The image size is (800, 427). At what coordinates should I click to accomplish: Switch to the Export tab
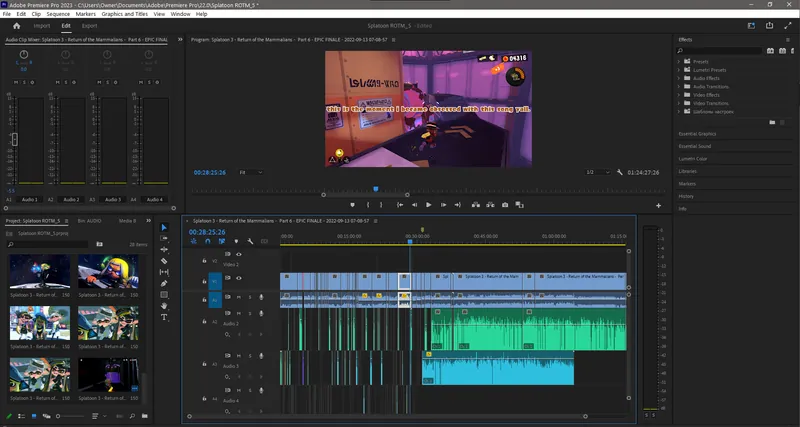(x=89, y=26)
